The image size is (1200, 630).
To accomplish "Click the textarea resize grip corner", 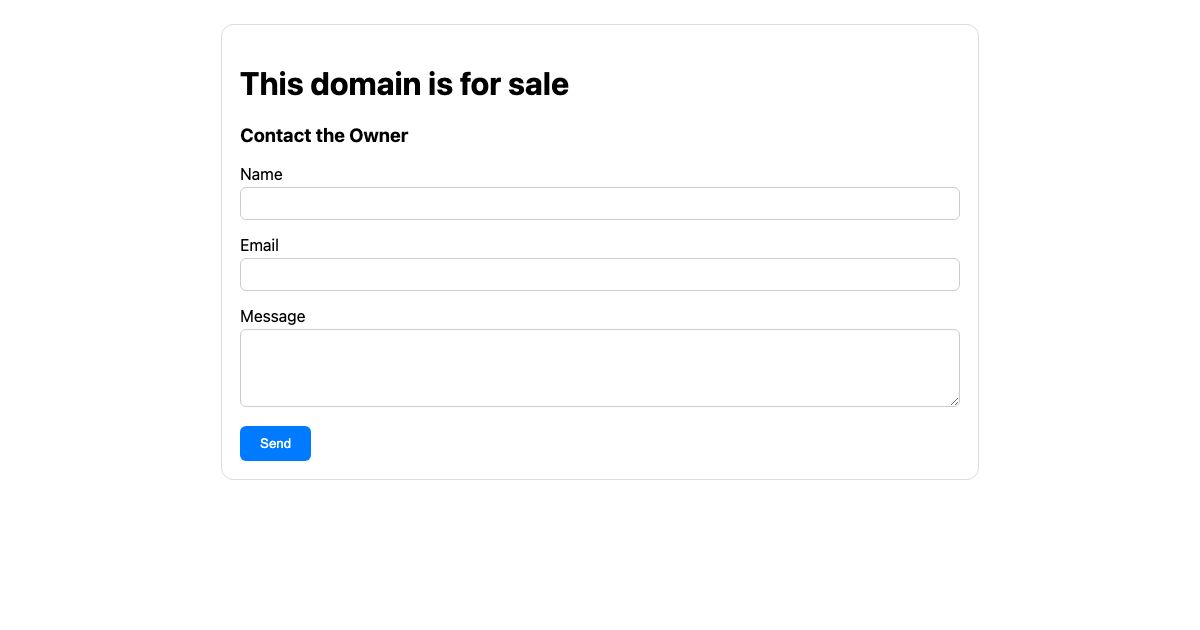I will pos(954,401).
